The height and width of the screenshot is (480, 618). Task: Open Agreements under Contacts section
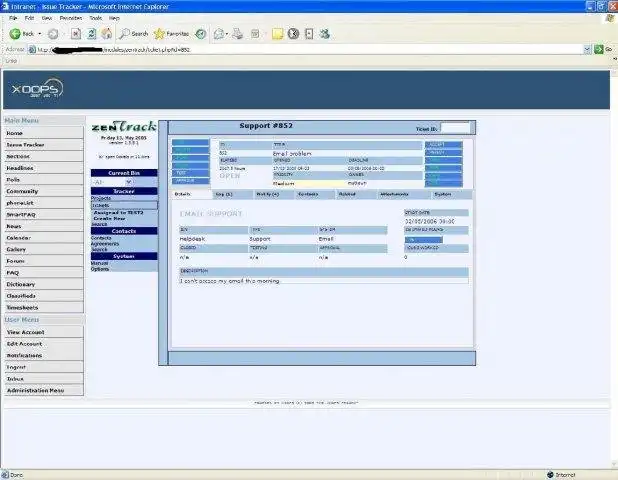tap(105, 244)
